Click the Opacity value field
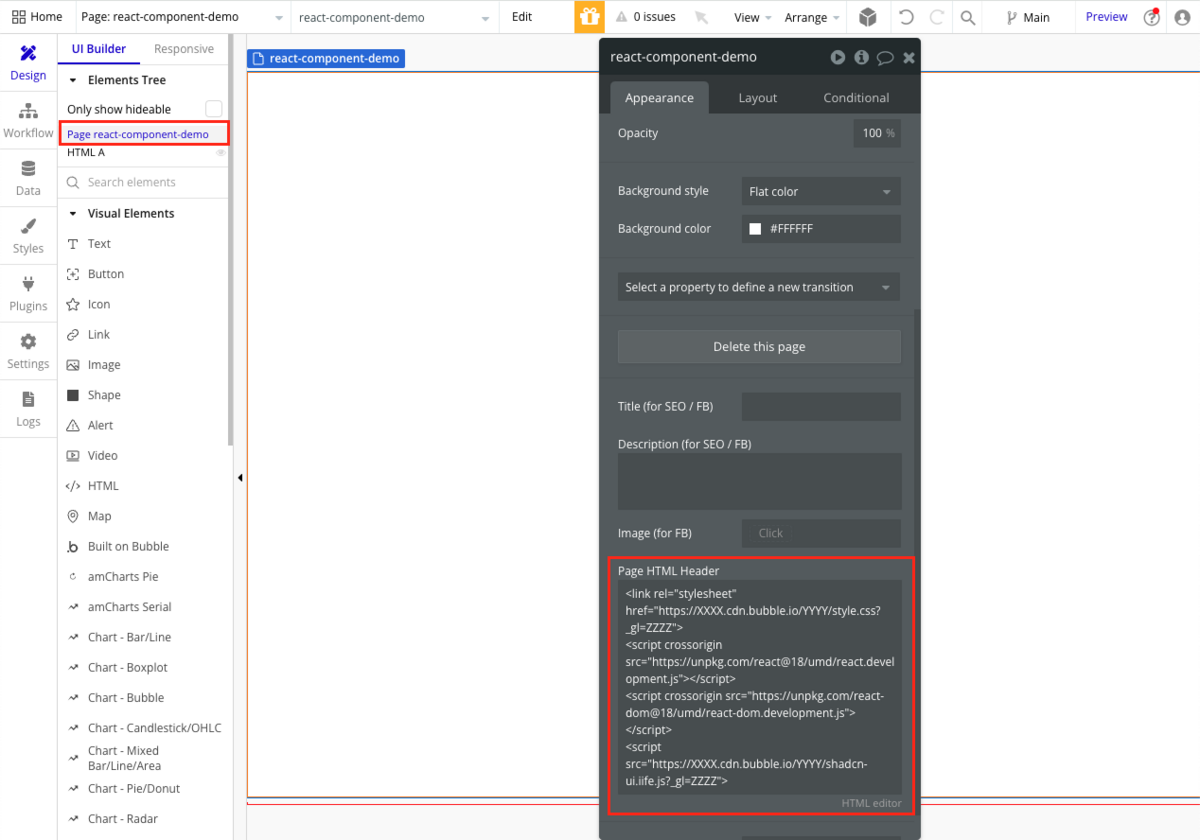The width and height of the screenshot is (1200, 840). tap(877, 133)
